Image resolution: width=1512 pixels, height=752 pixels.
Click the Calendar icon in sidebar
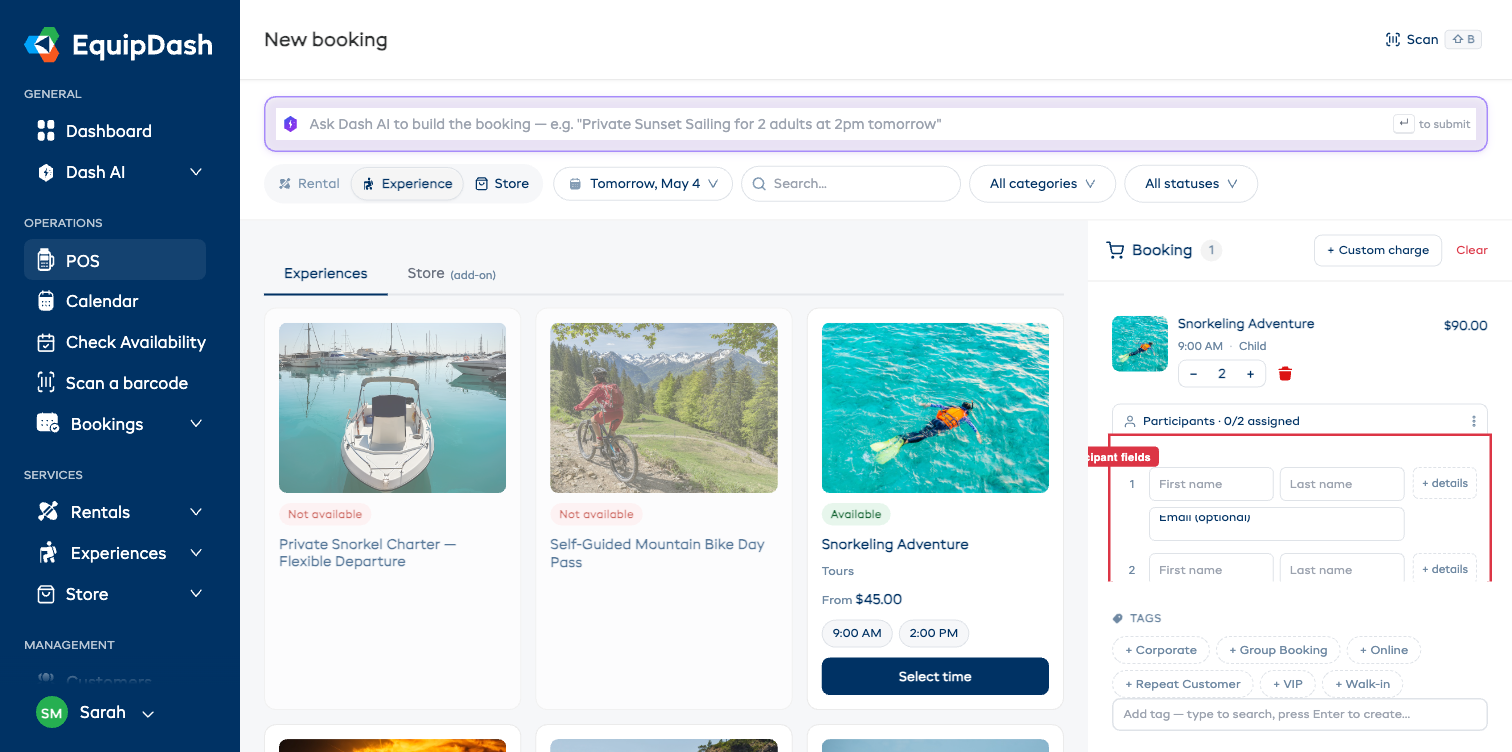pyautogui.click(x=46, y=301)
